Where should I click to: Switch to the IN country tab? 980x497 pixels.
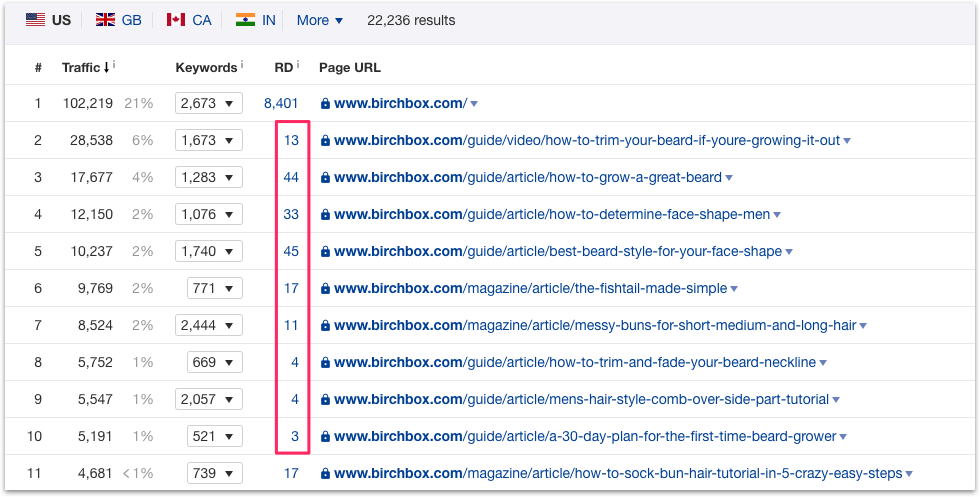pyautogui.click(x=256, y=20)
